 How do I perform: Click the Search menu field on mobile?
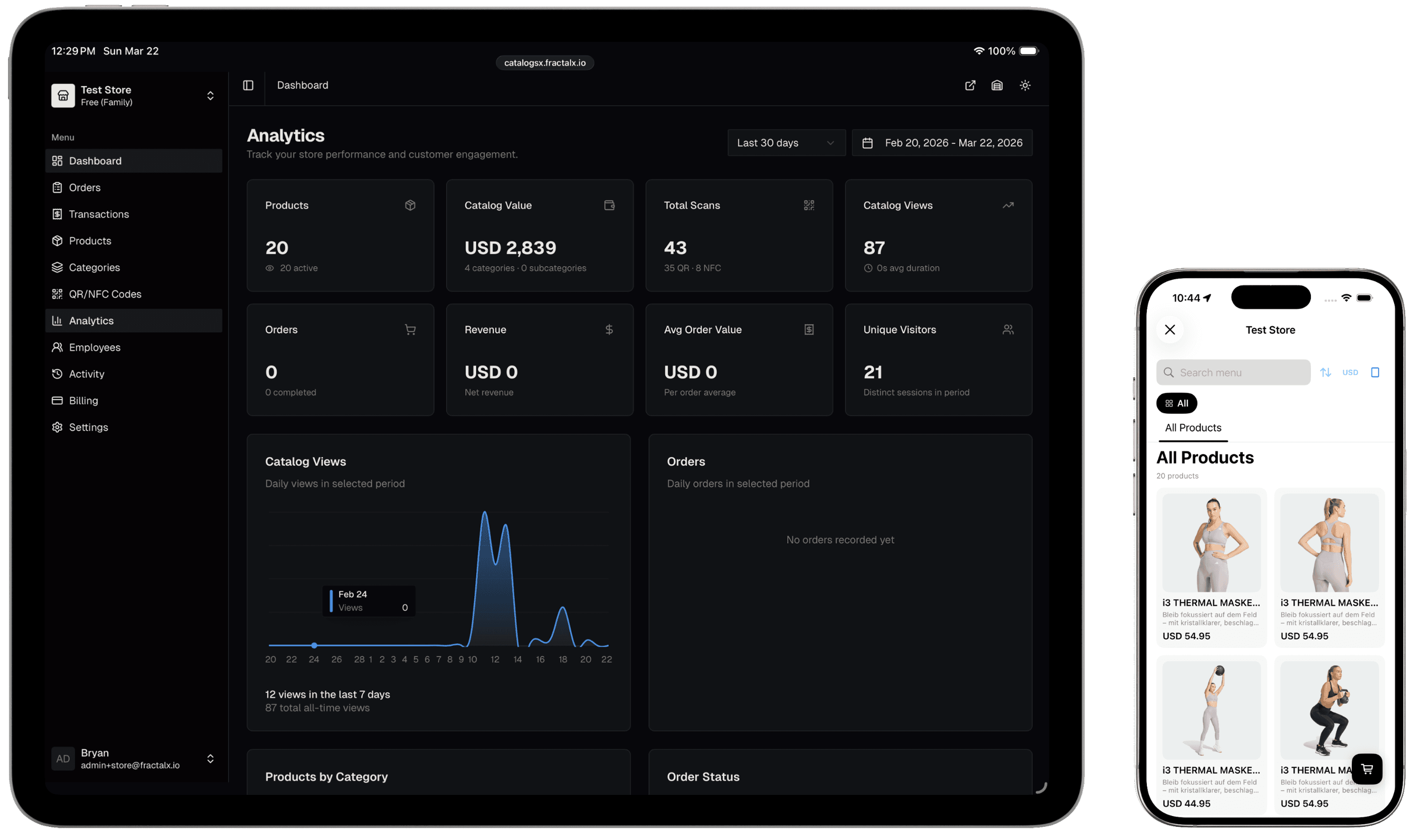(1233, 373)
